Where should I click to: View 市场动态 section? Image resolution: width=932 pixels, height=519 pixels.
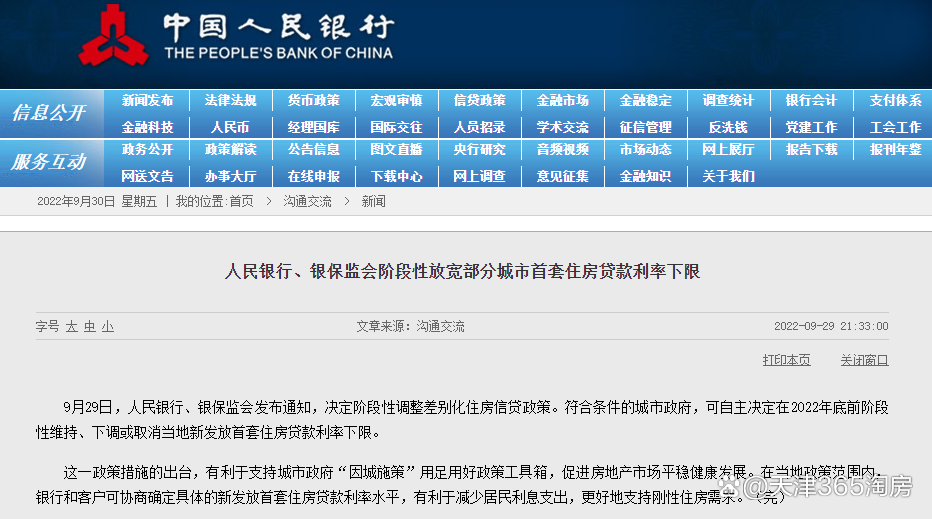[646, 149]
